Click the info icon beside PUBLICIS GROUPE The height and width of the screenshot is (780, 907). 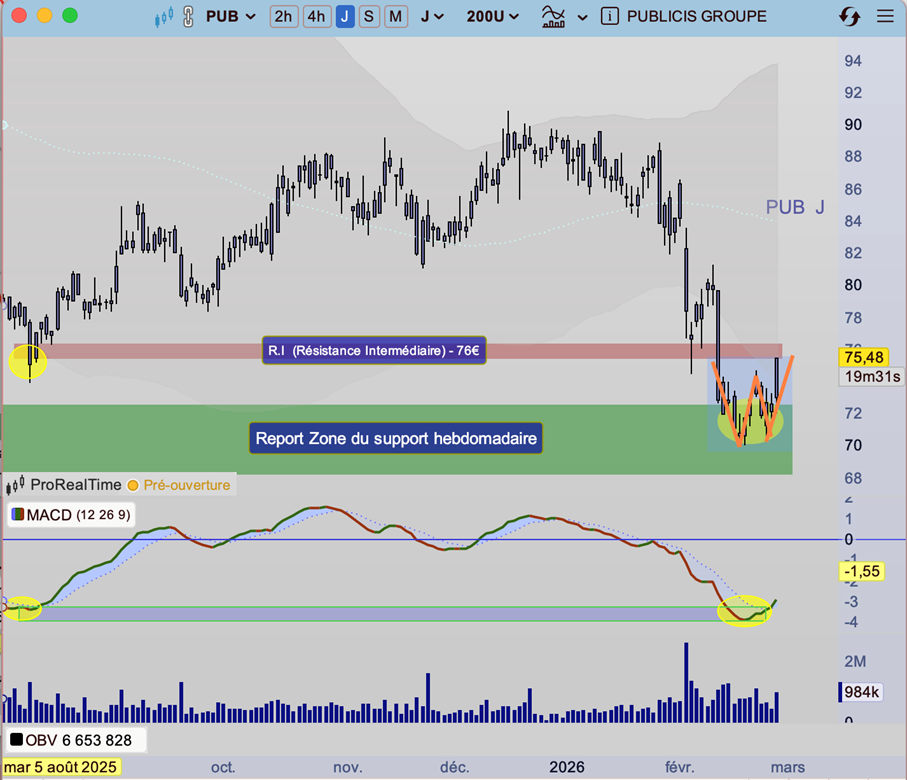point(609,16)
